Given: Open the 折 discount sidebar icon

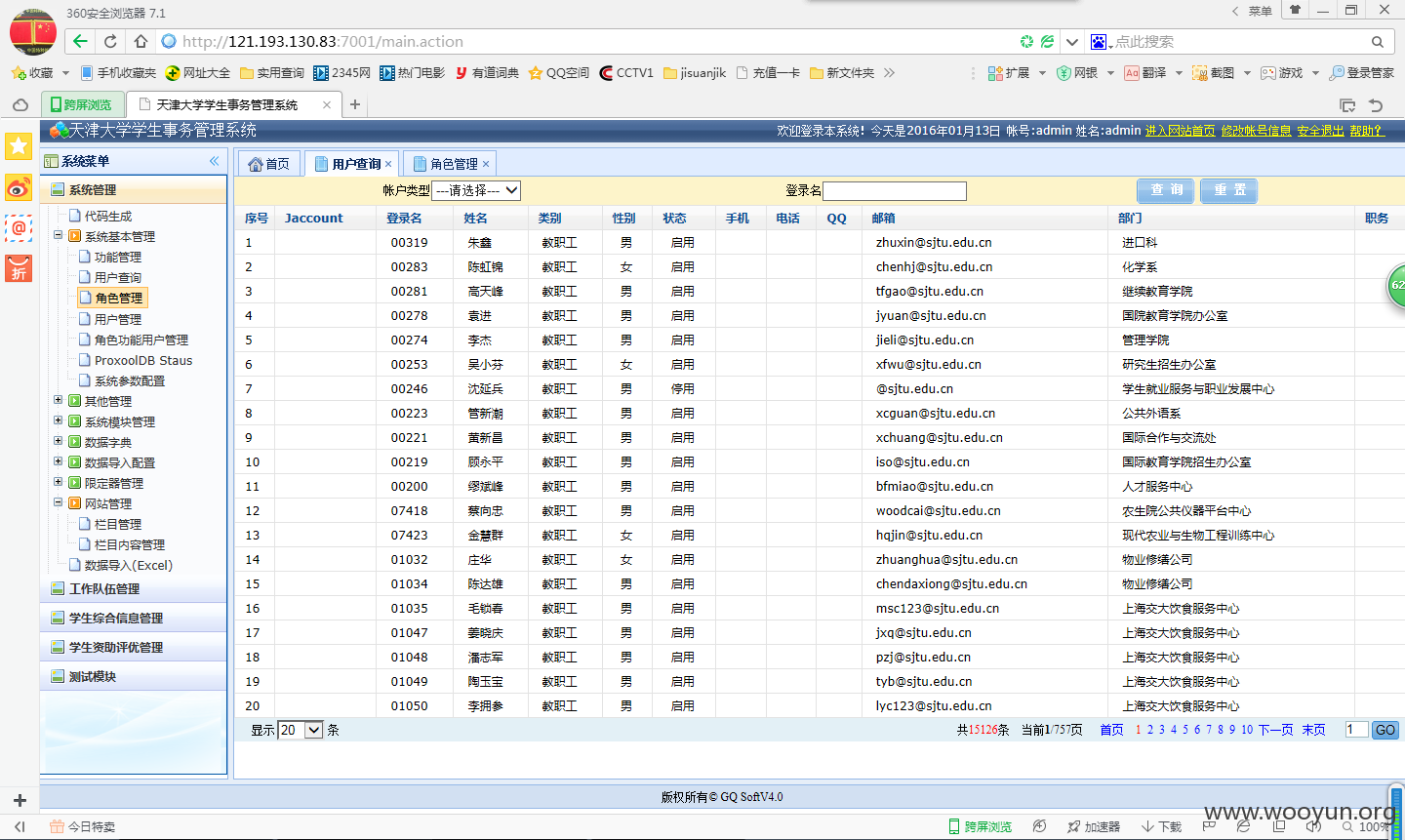Looking at the screenshot, I should tap(19, 268).
